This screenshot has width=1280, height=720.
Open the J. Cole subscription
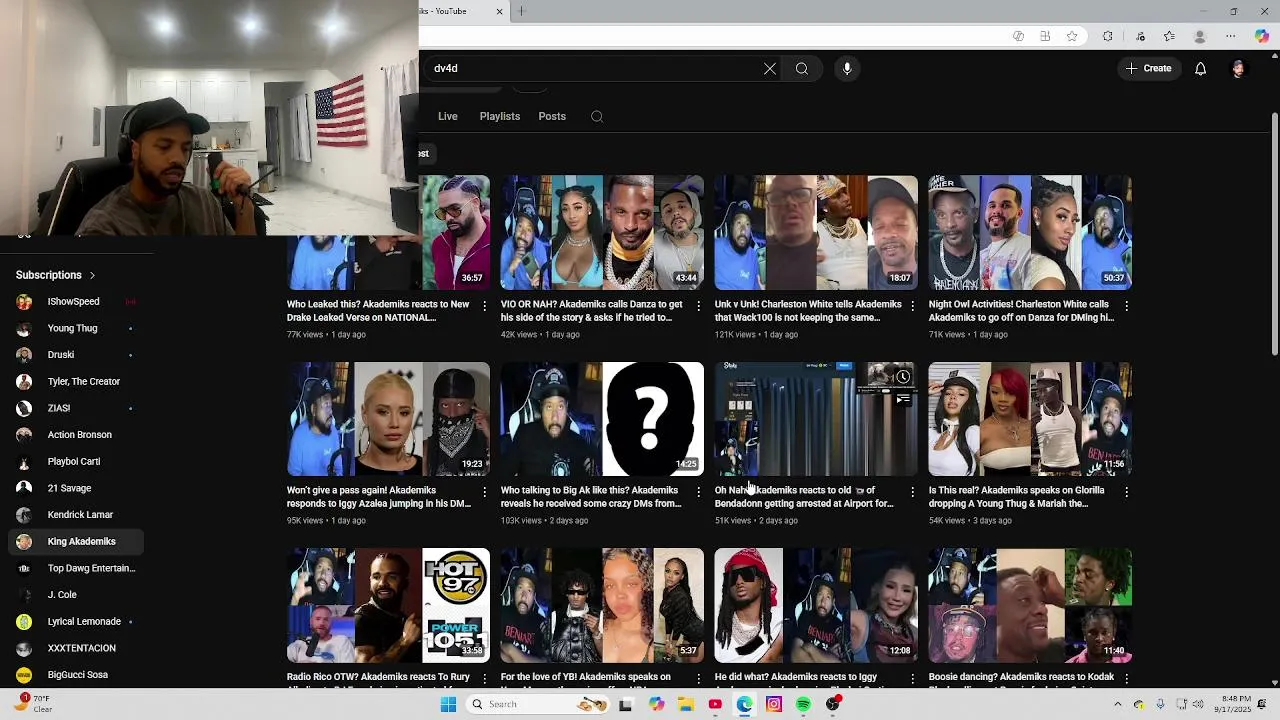[x=76, y=595]
